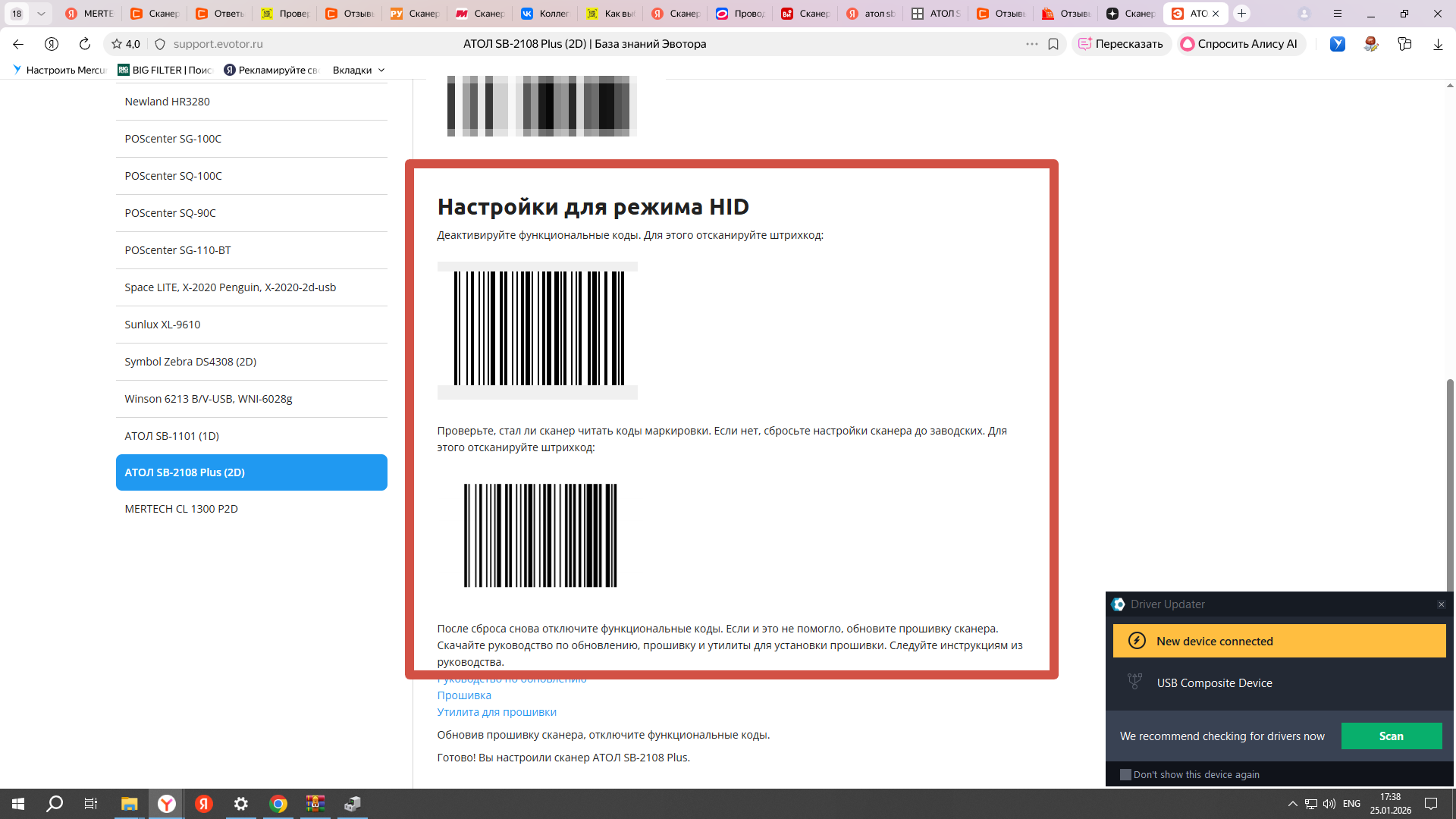This screenshot has width=1456, height=819.
Task: Bookmark this page
Action: pyautogui.click(x=1053, y=44)
